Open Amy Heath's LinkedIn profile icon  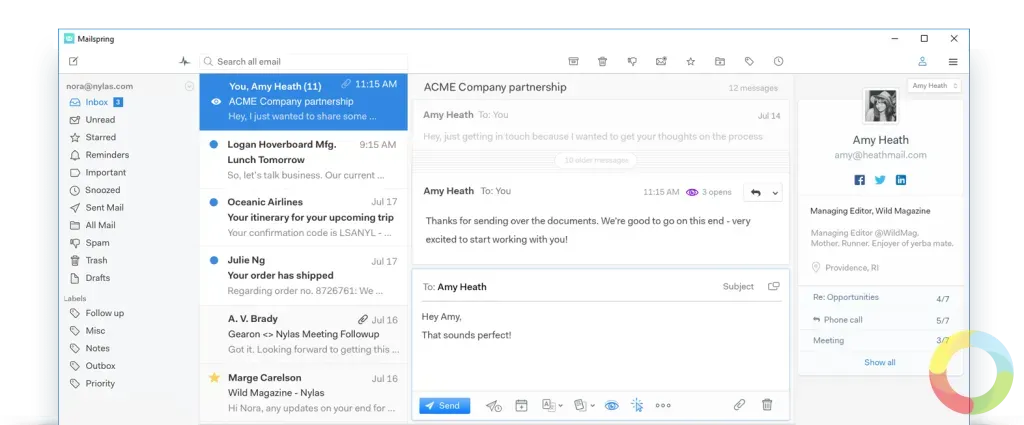pyautogui.click(x=901, y=180)
